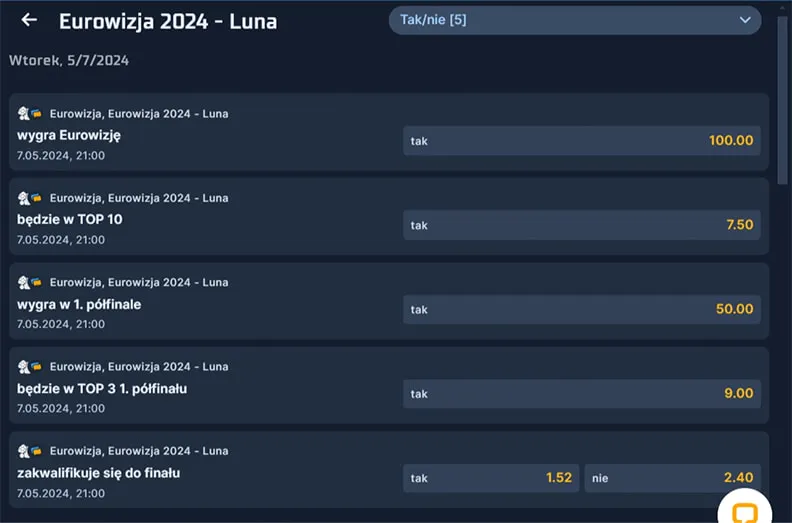Click Eurovision icon in 'zakwalifikuje się do finału' row
Viewport: 792px width, 523px height.
[x=29, y=451]
